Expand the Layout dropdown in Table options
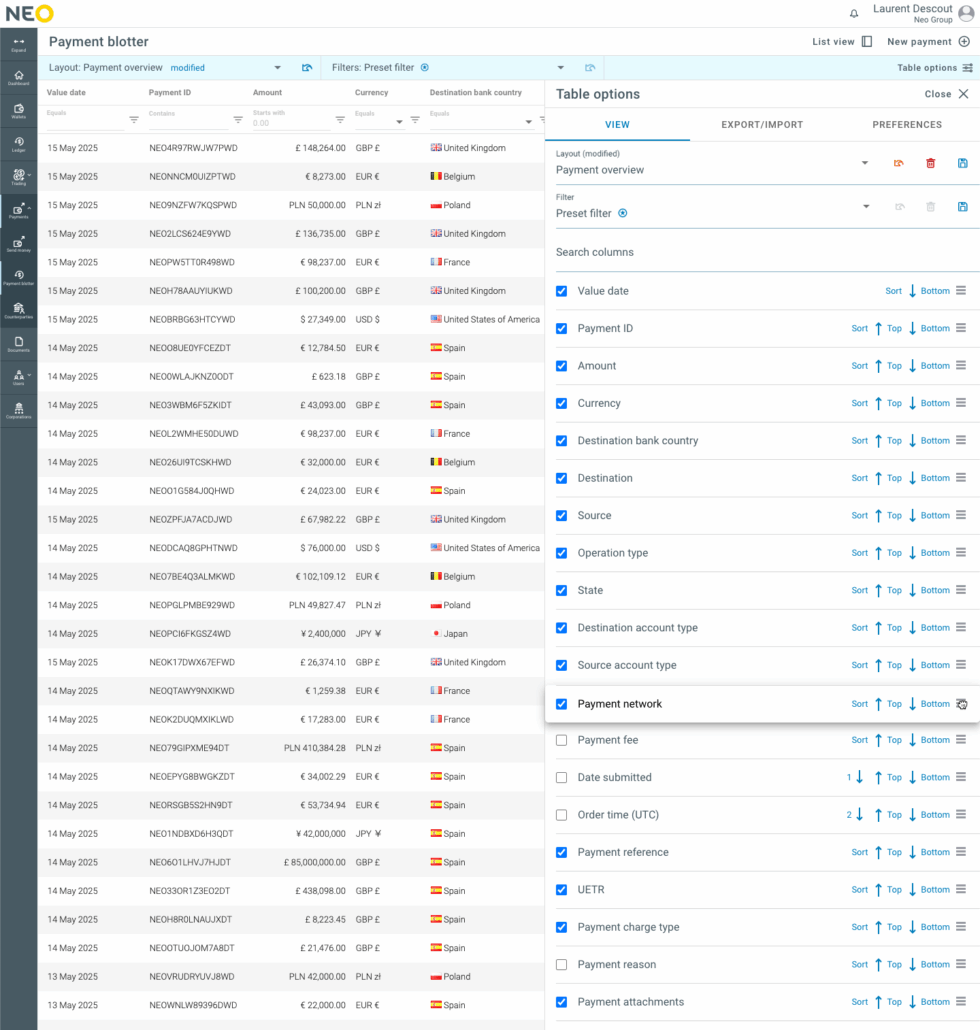The height and width of the screenshot is (1030, 980). point(865,164)
